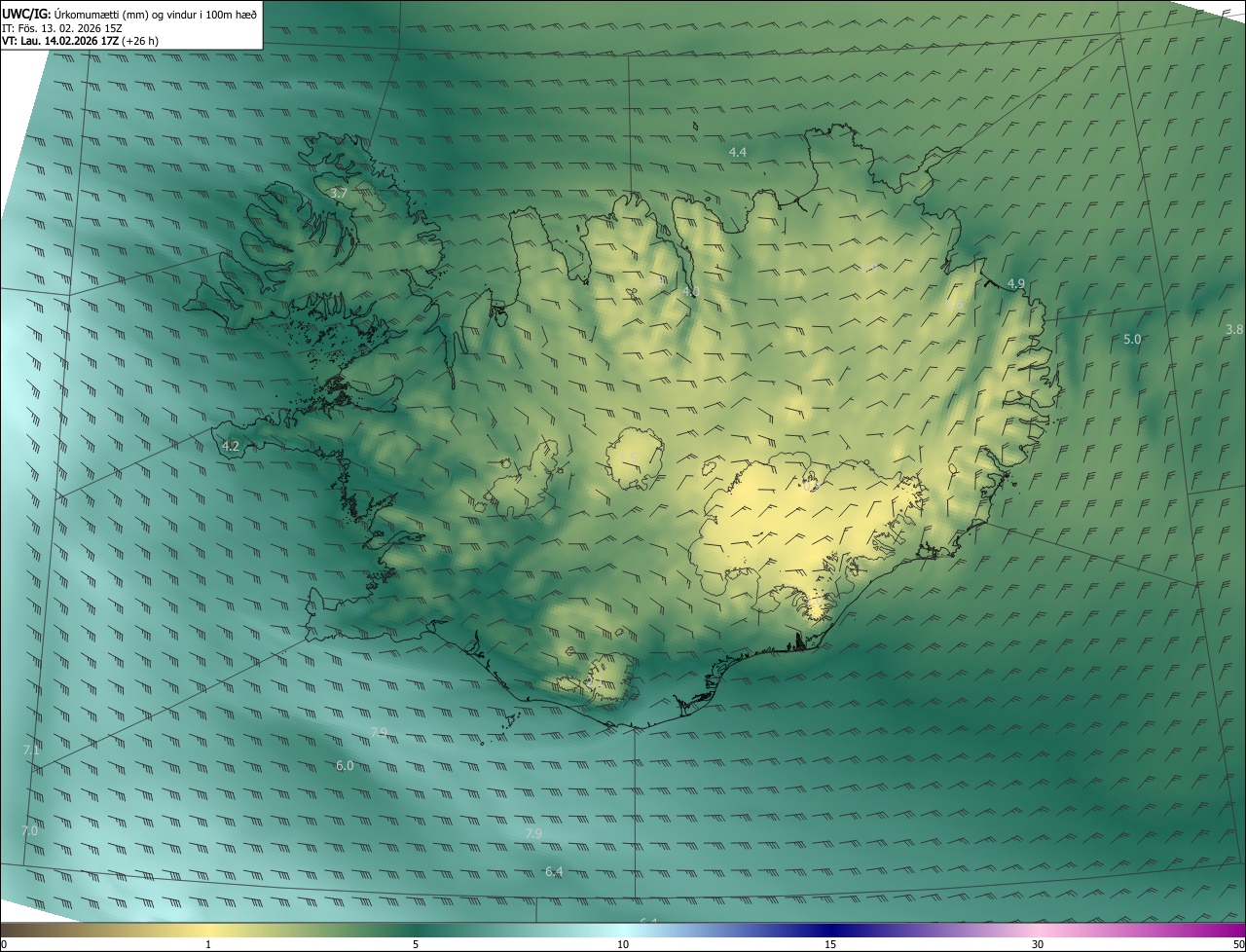The width and height of the screenshot is (1246, 952).
Task: Click the color scale tick label 30
Action: click(1038, 944)
